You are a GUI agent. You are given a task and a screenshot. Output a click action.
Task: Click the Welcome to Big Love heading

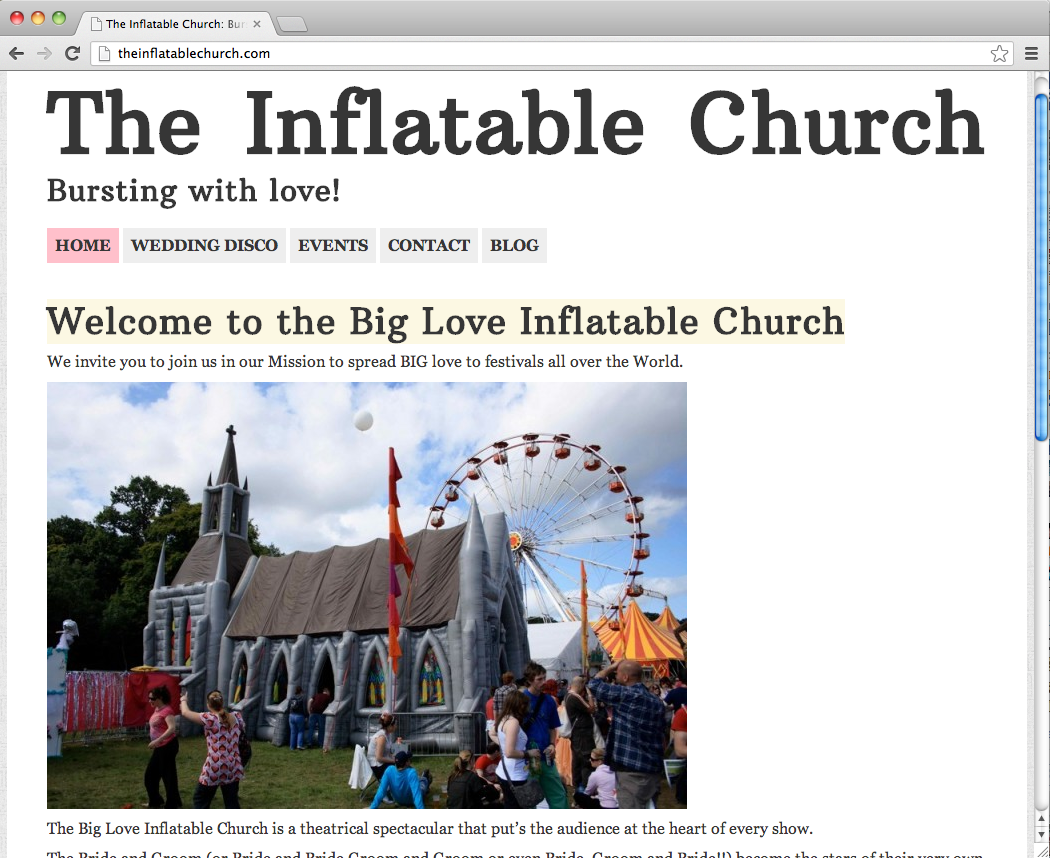445,322
